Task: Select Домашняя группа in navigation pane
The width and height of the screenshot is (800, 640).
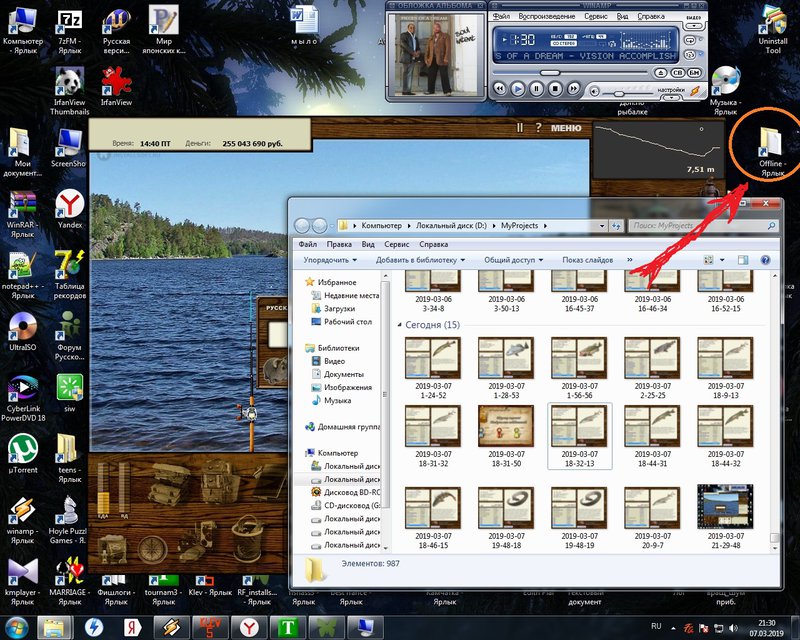Action: click(x=343, y=427)
